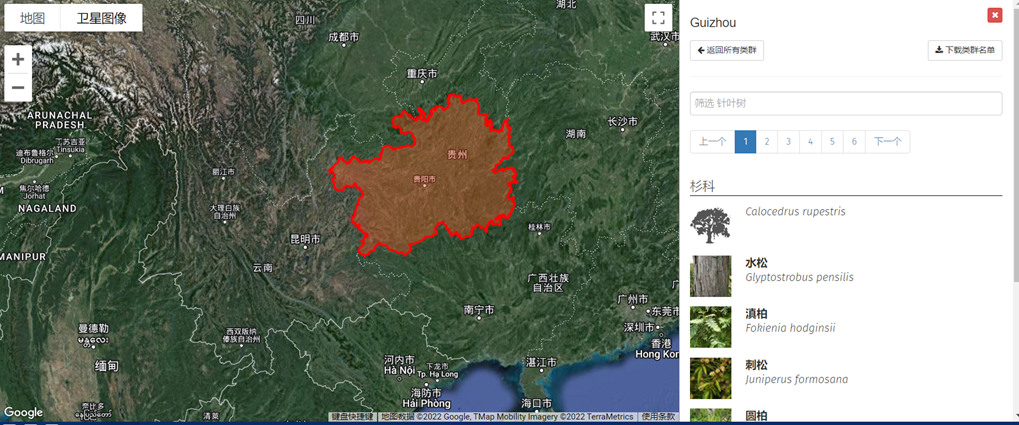
Task: Toggle fullscreen map view
Action: point(658,18)
